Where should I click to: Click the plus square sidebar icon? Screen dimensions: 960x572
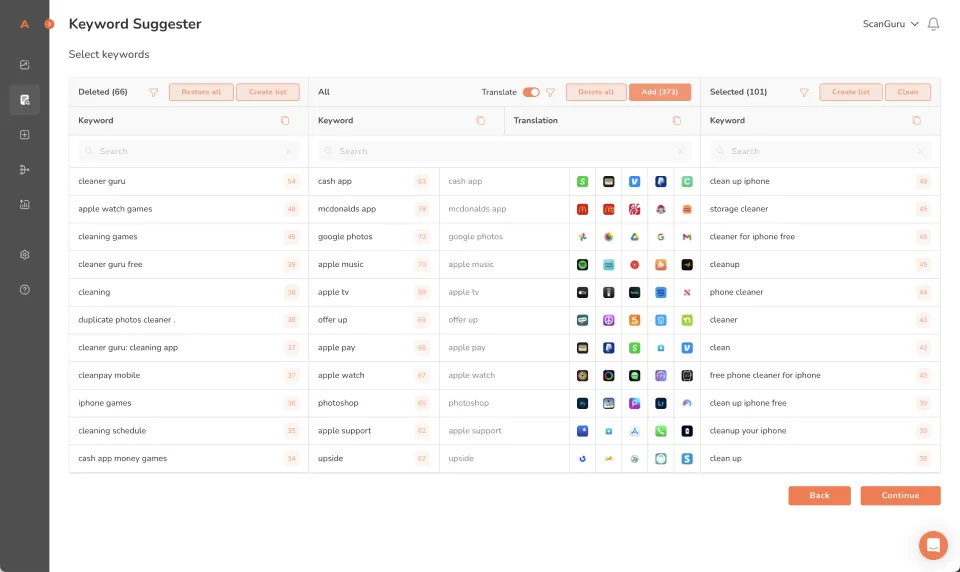24,135
